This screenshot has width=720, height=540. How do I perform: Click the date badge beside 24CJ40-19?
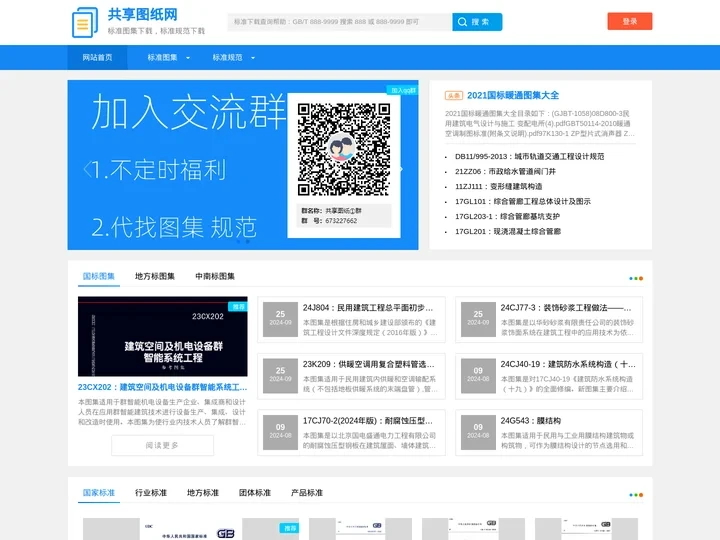pyautogui.click(x=478, y=376)
